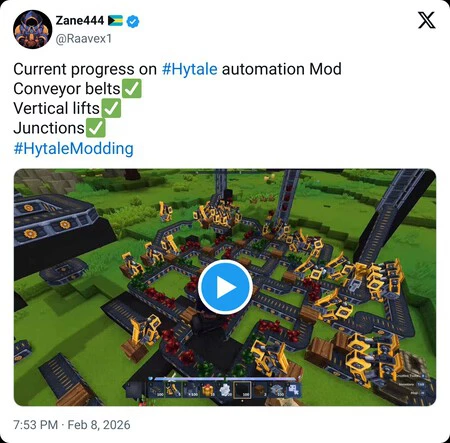Click the @Raavex1 handle
This screenshot has width=450, height=443.
83,39
